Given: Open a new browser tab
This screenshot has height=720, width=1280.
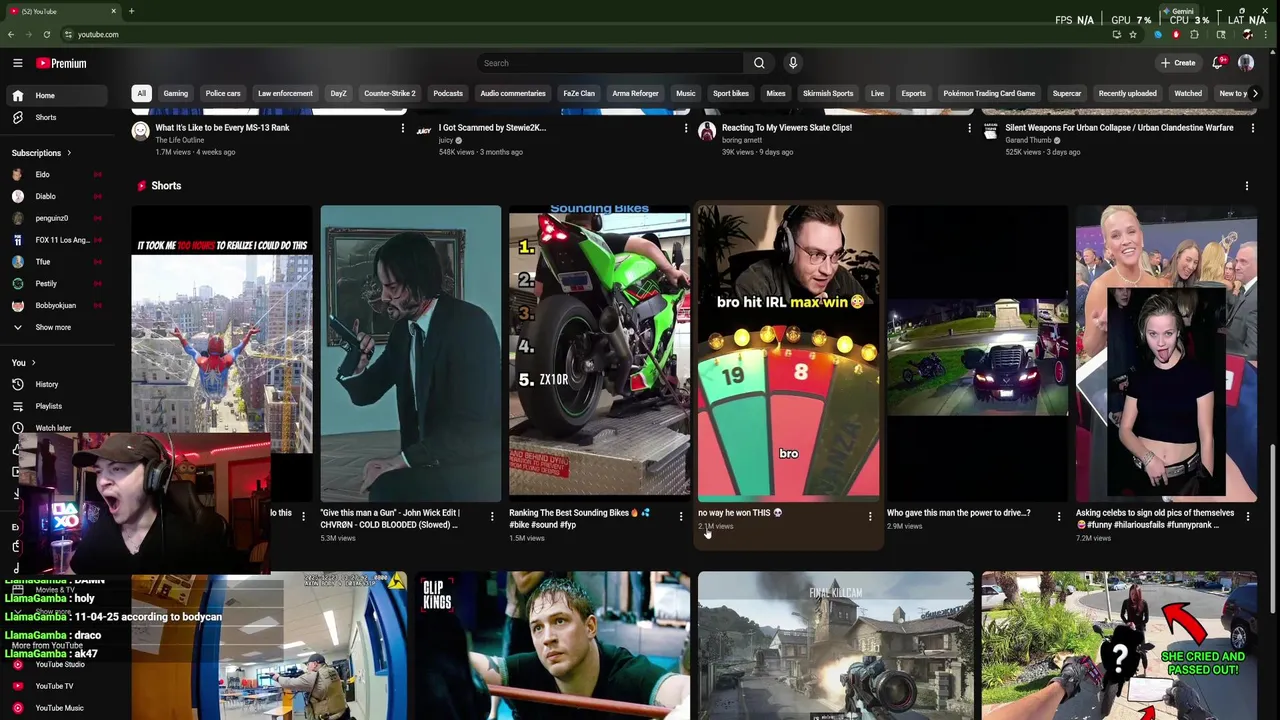Looking at the screenshot, I should (x=131, y=11).
